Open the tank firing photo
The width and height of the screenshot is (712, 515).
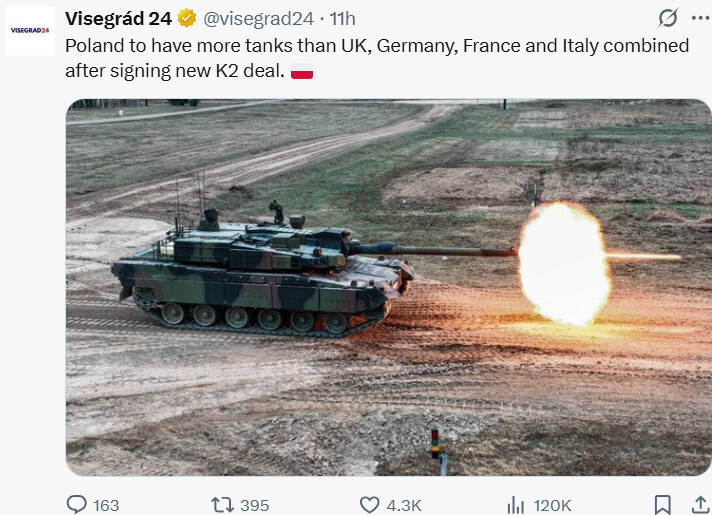point(389,287)
